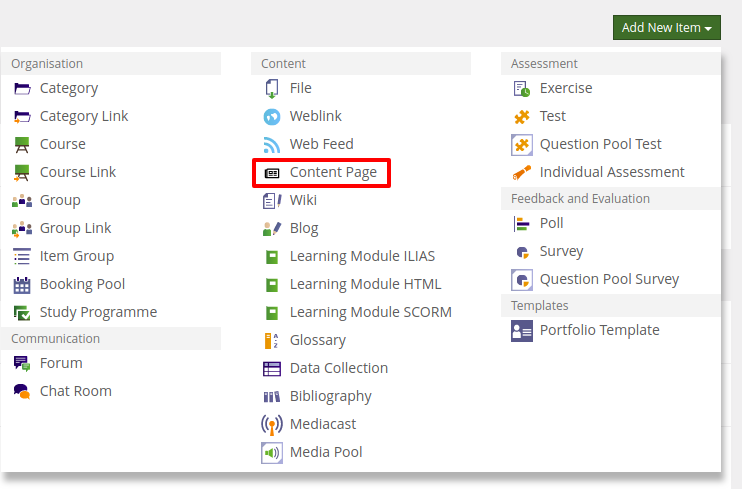Click the Course icon

click(x=22, y=144)
